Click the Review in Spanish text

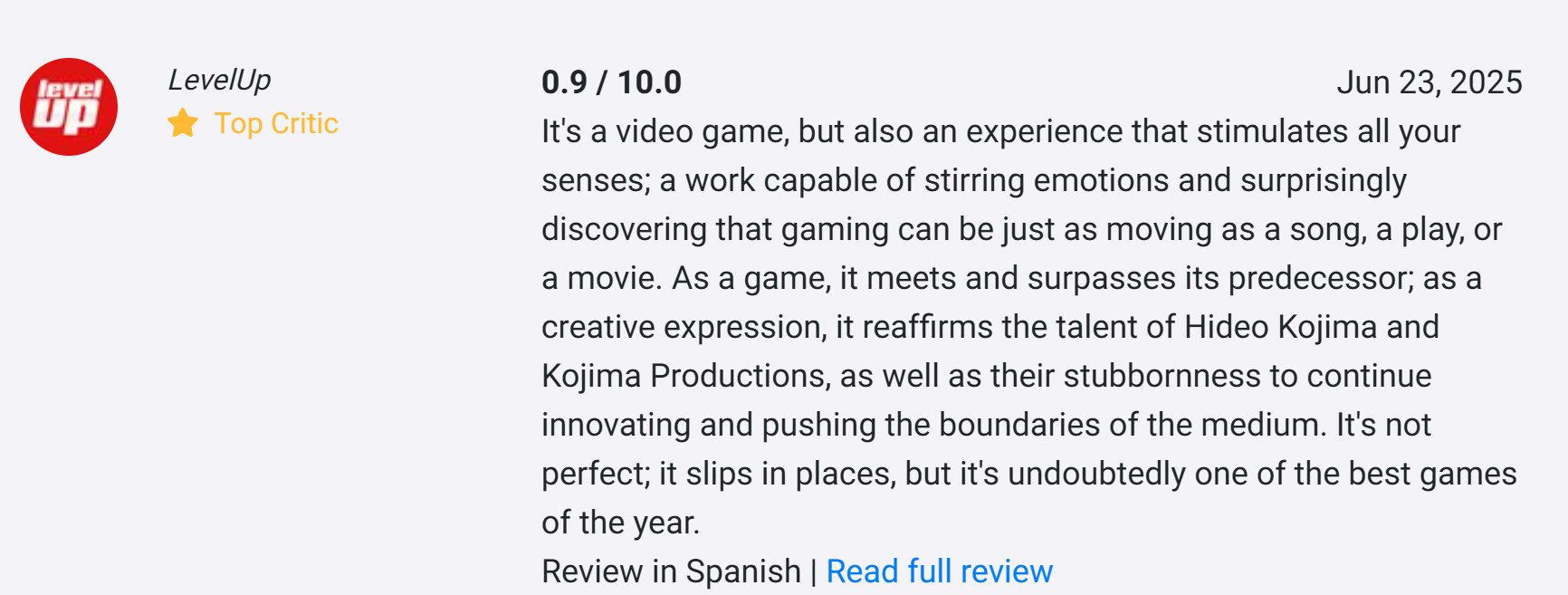(x=671, y=571)
